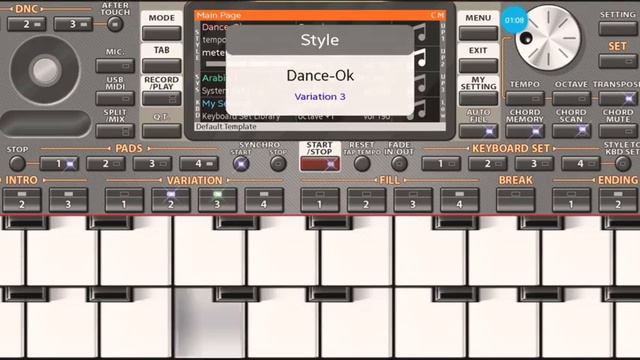Toggle the SPLIT/MIX button

pyautogui.click(x=115, y=131)
